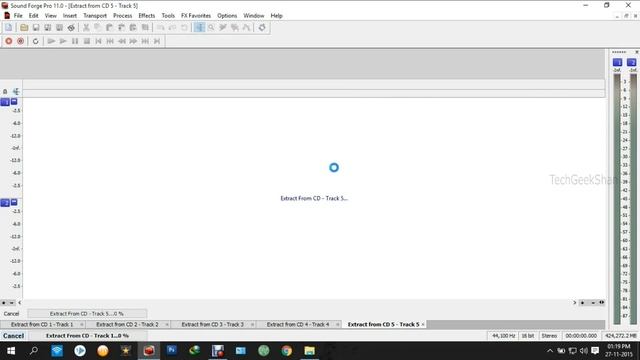
Task: Click the Go to Start transport button
Action: pos(98,41)
